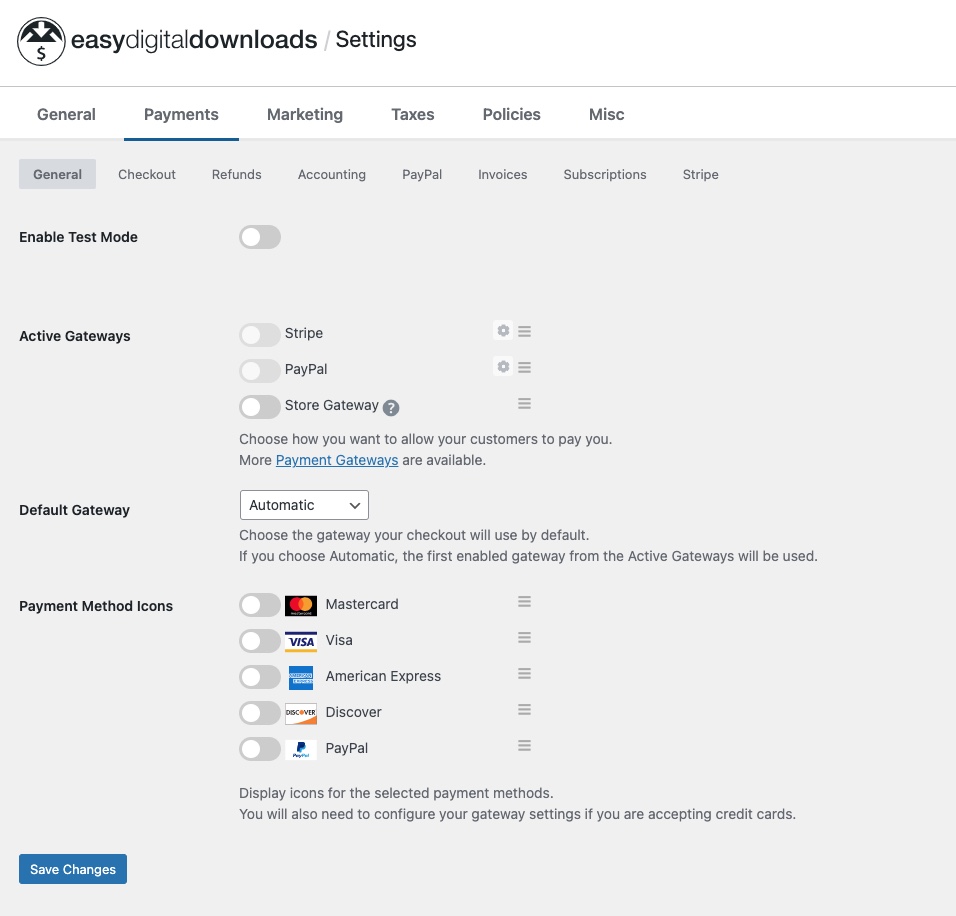Open the Policies tab

(x=512, y=114)
